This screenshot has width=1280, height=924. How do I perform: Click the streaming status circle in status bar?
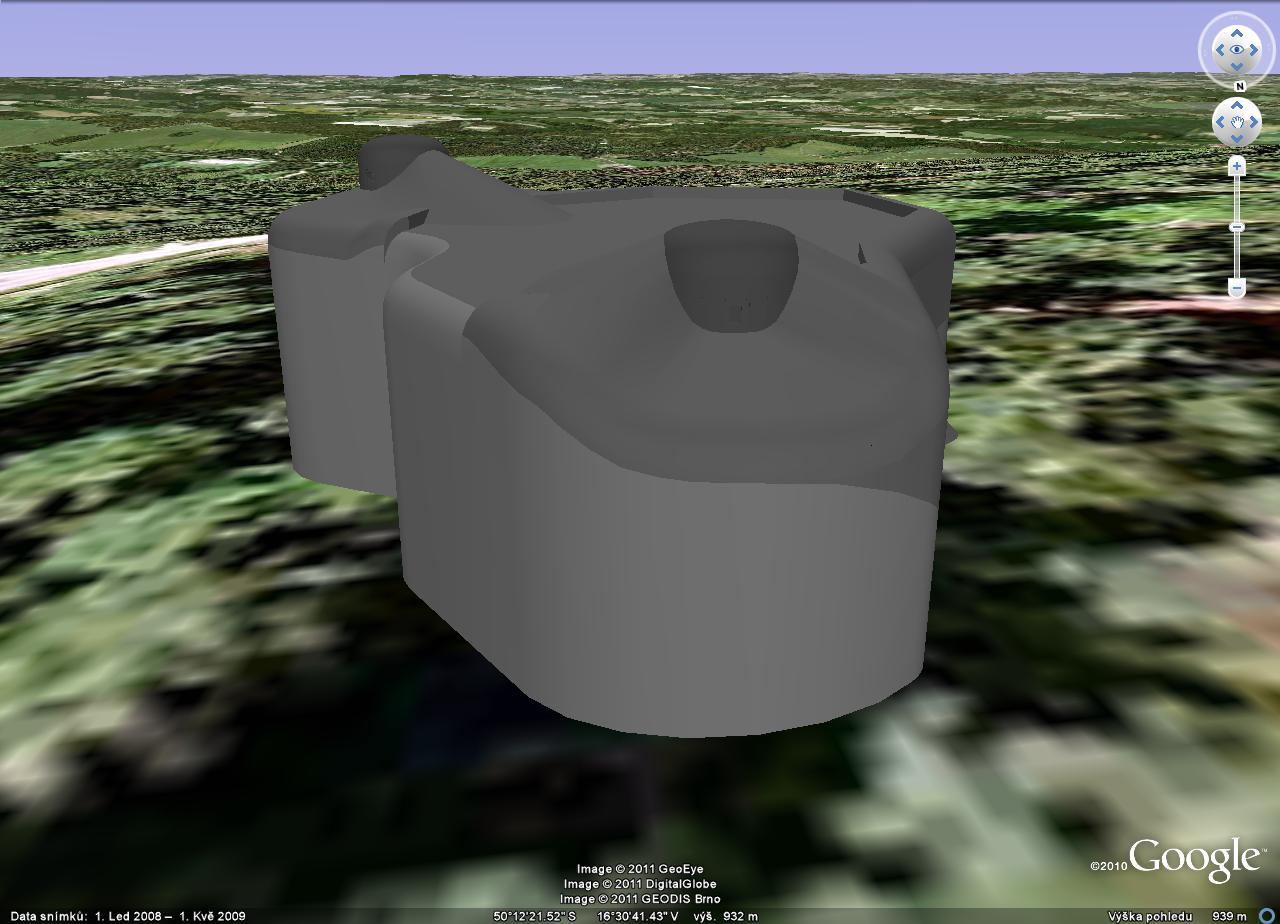tap(1267, 916)
